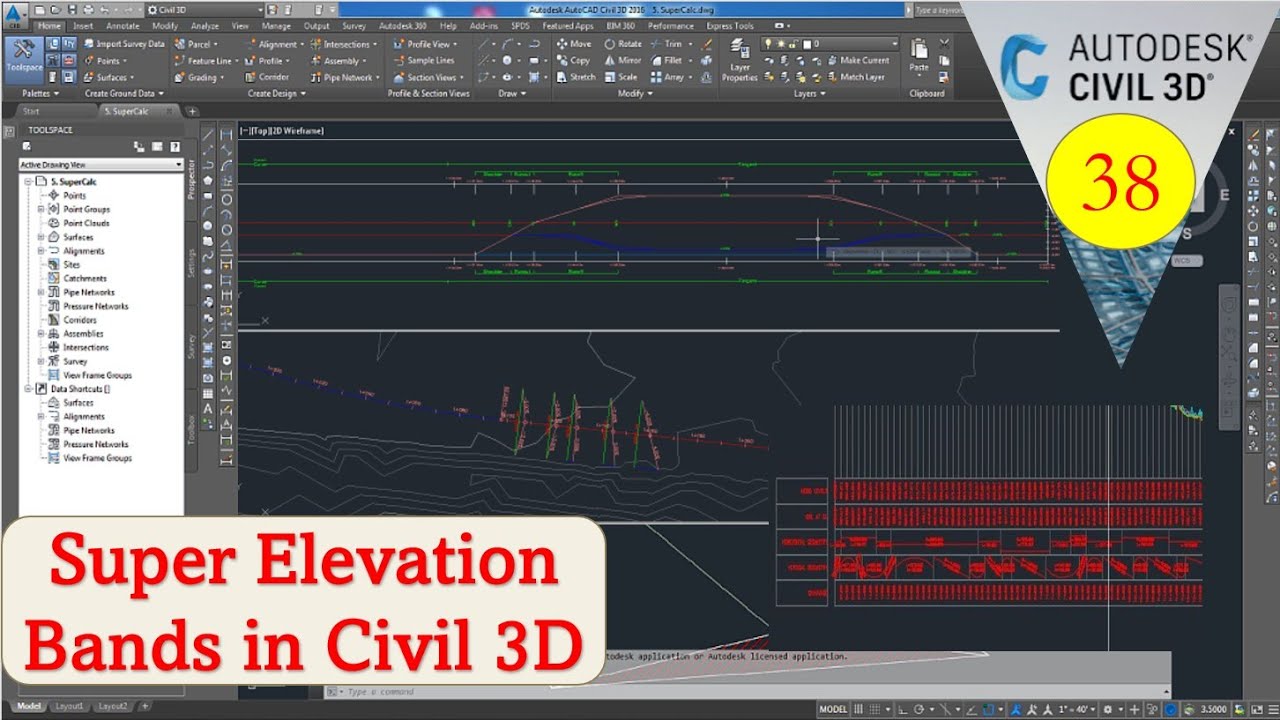Select the Copy tool in Modify
Image resolution: width=1280 pixels, height=720 pixels.
(x=572, y=60)
